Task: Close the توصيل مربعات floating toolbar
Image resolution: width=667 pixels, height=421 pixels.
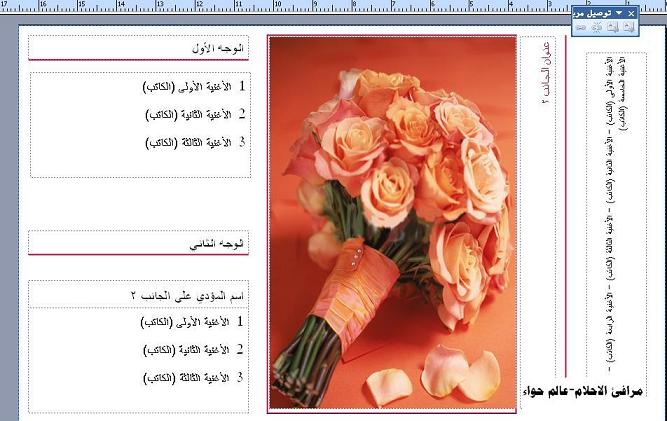Action: coord(630,13)
